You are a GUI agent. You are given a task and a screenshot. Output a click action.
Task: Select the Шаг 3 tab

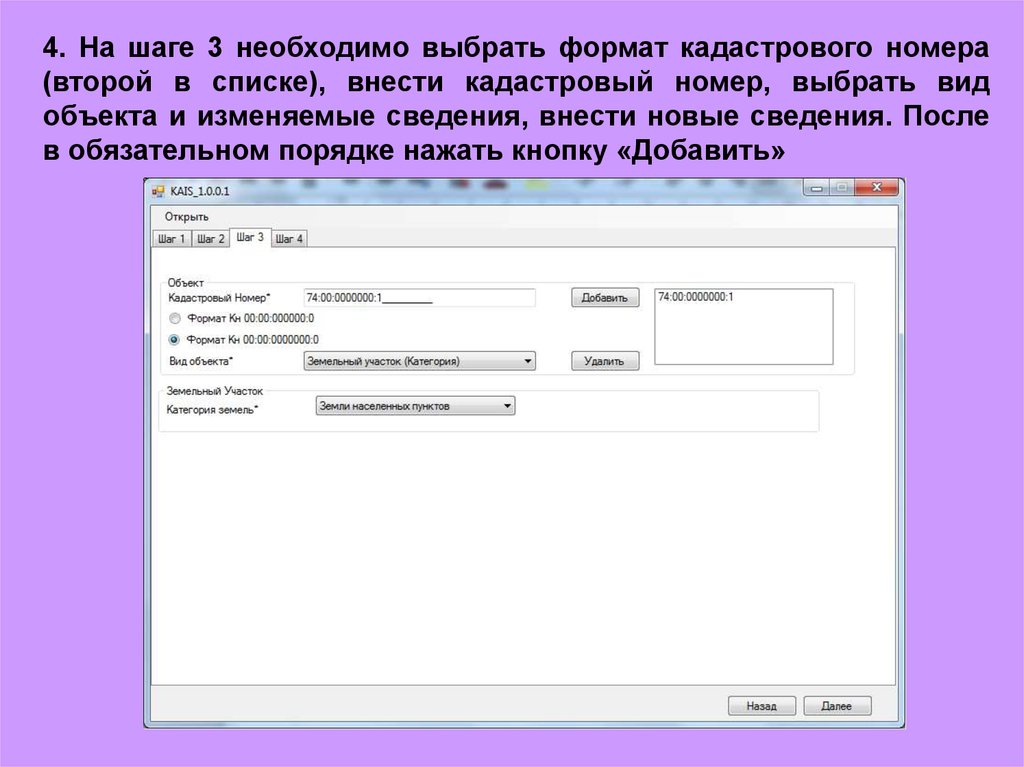click(x=249, y=237)
